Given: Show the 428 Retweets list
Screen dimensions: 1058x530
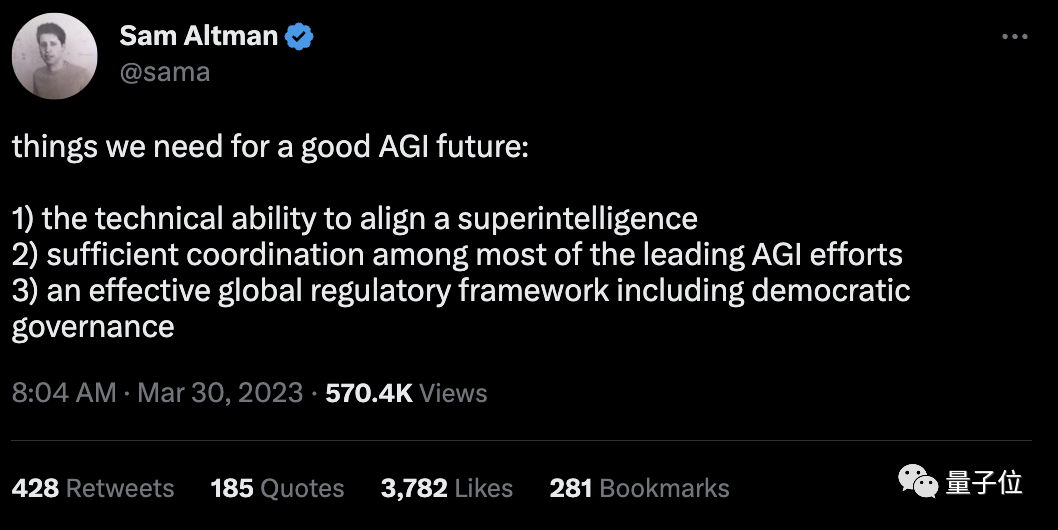Looking at the screenshot, I should [93, 488].
